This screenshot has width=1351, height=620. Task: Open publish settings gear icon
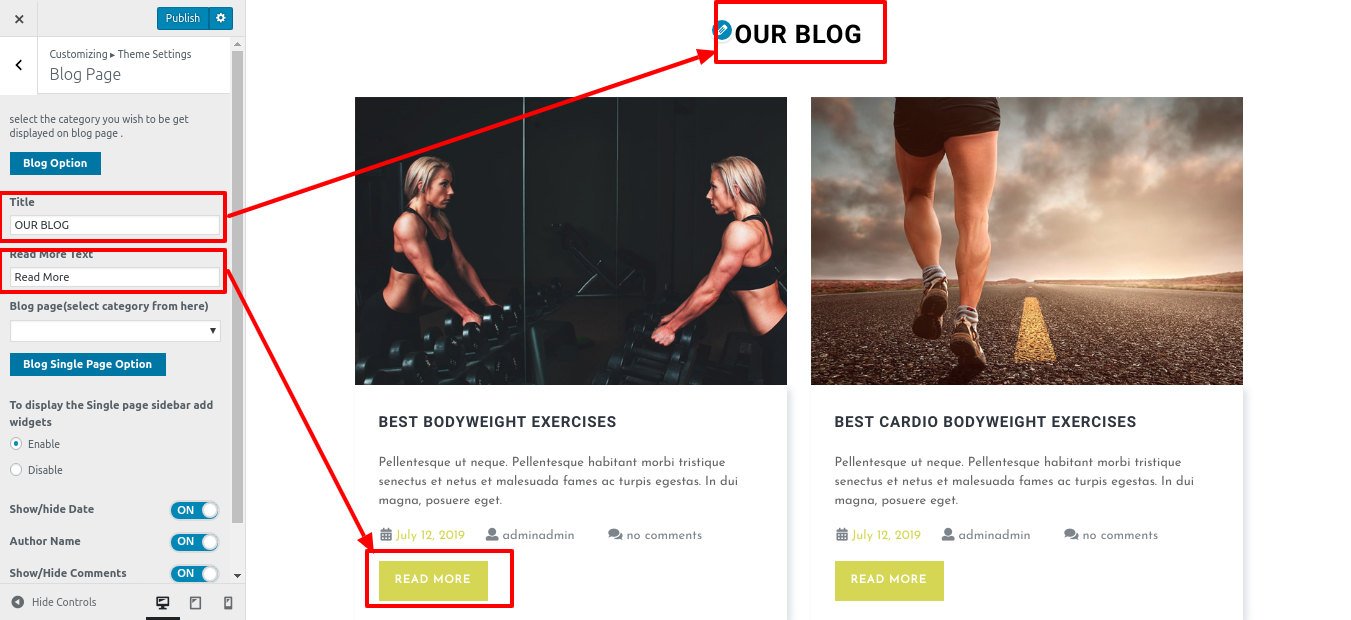pyautogui.click(x=222, y=18)
